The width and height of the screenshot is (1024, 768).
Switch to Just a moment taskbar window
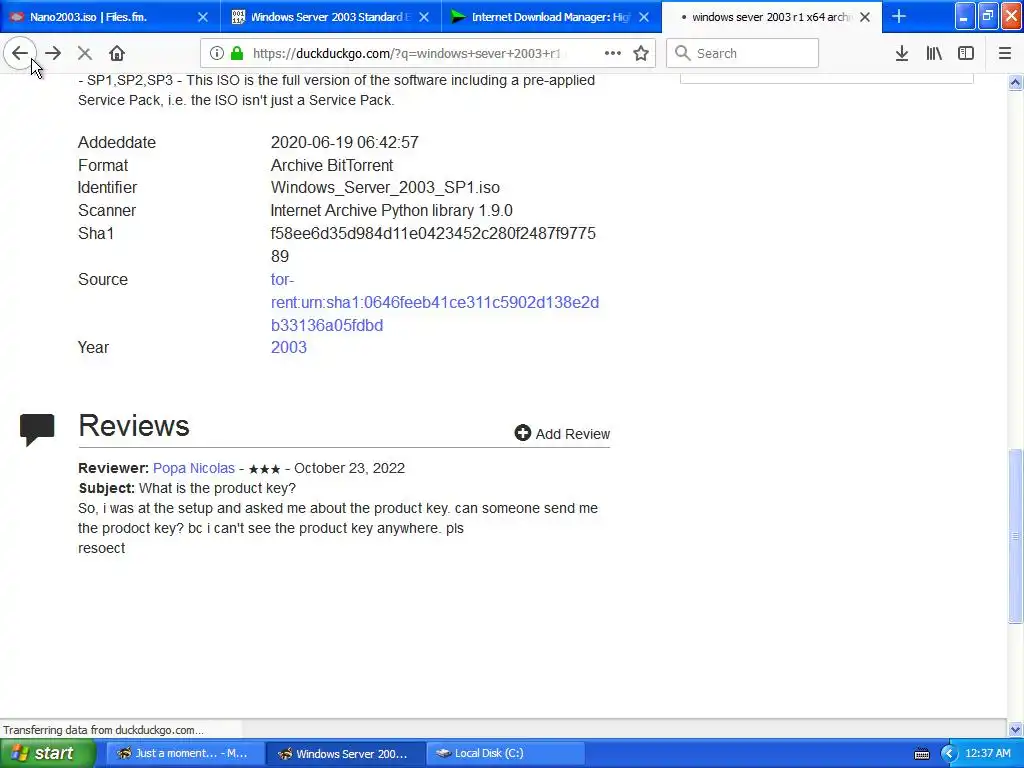(x=185, y=754)
